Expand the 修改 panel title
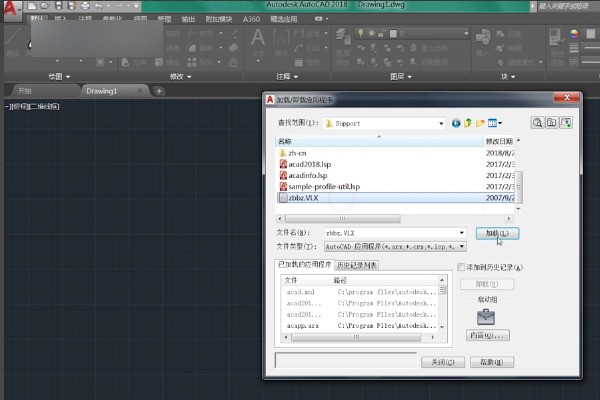 point(180,77)
